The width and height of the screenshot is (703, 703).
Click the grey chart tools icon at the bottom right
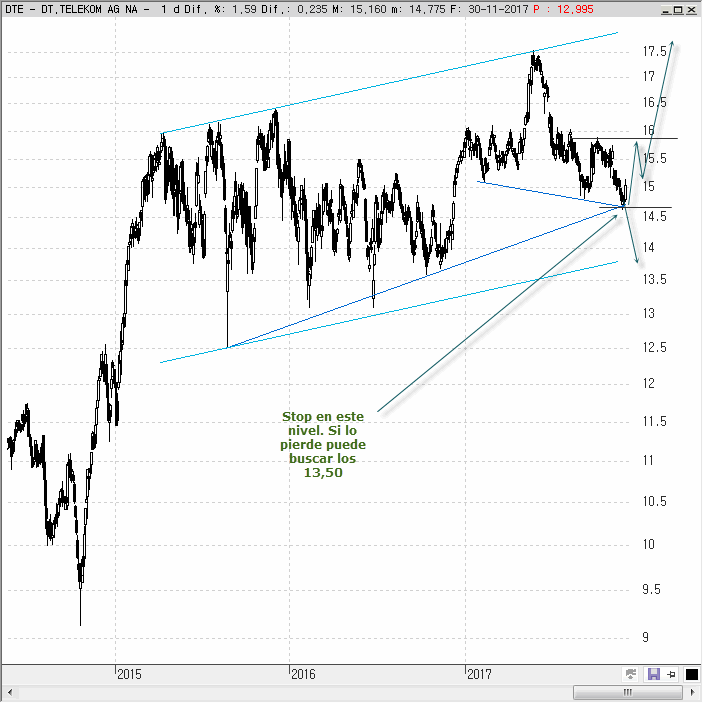click(x=631, y=674)
